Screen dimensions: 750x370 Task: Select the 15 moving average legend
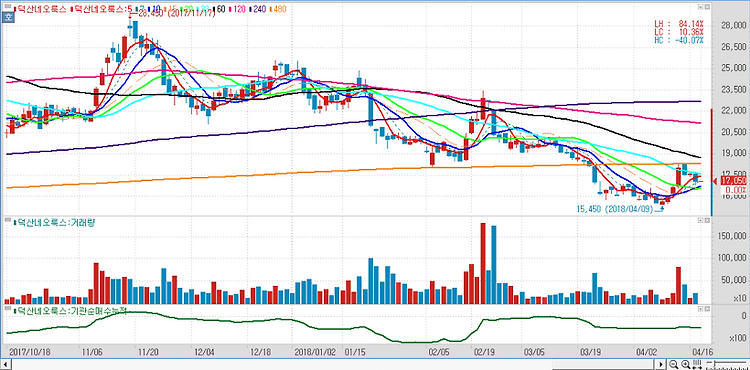pyautogui.click(x=173, y=9)
